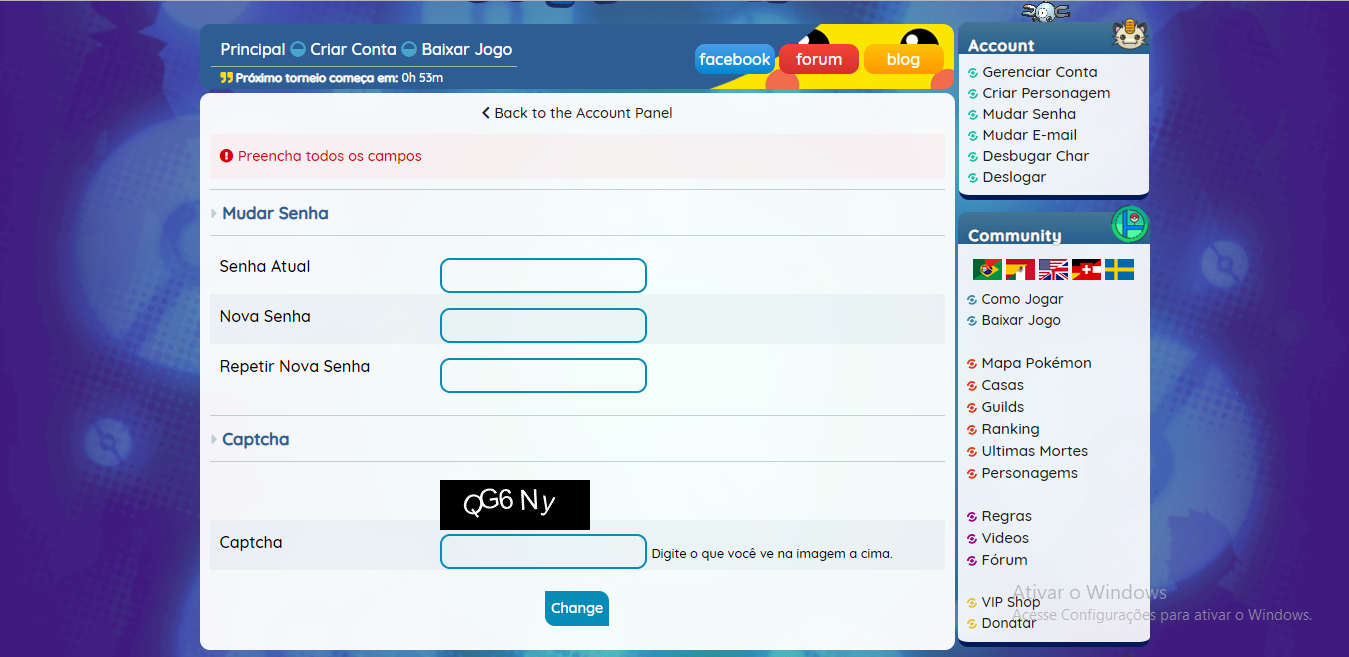Open Criar Conta in the top menu
Image resolution: width=1349 pixels, height=657 pixels.
pyautogui.click(x=353, y=49)
